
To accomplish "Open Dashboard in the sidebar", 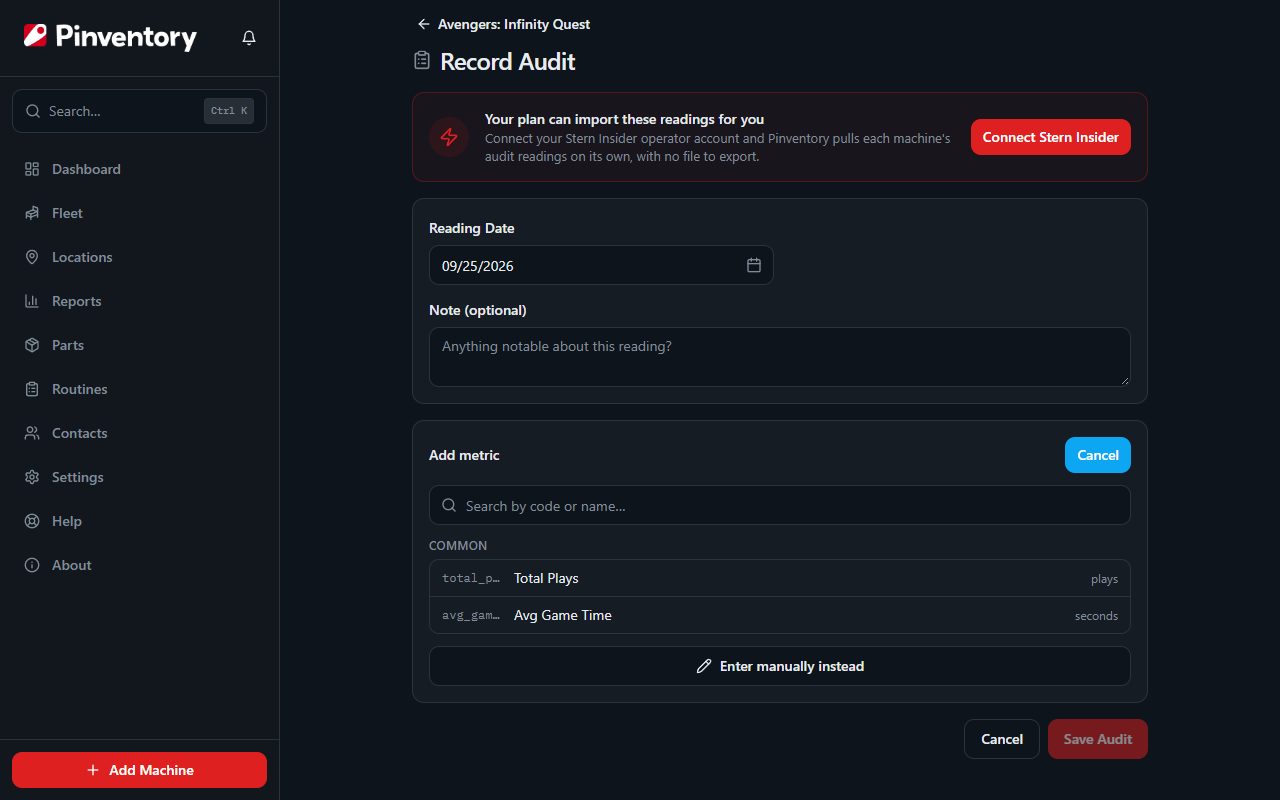I will click(x=140, y=169).
